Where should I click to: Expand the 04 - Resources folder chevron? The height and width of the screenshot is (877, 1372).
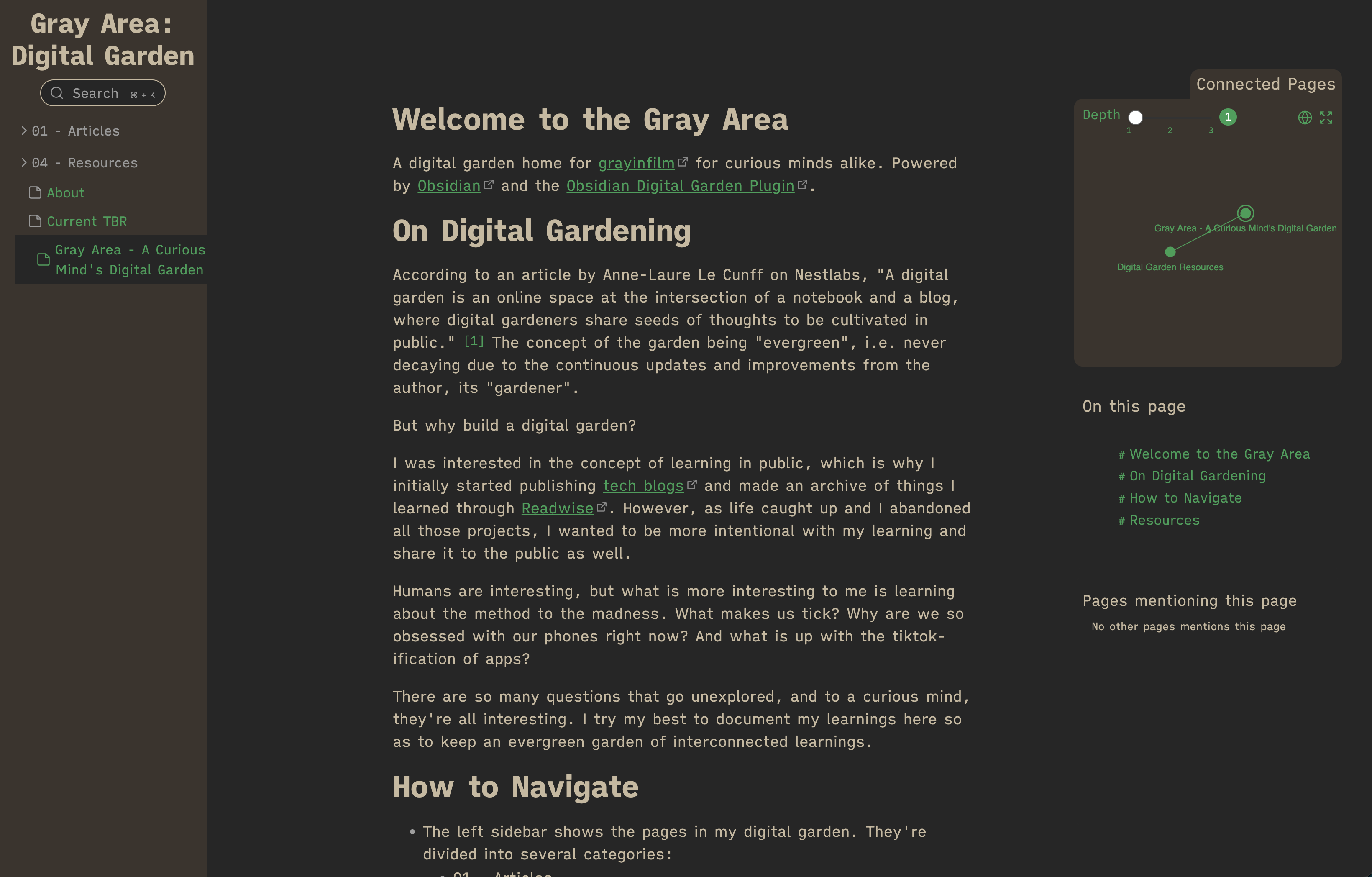pyautogui.click(x=24, y=162)
